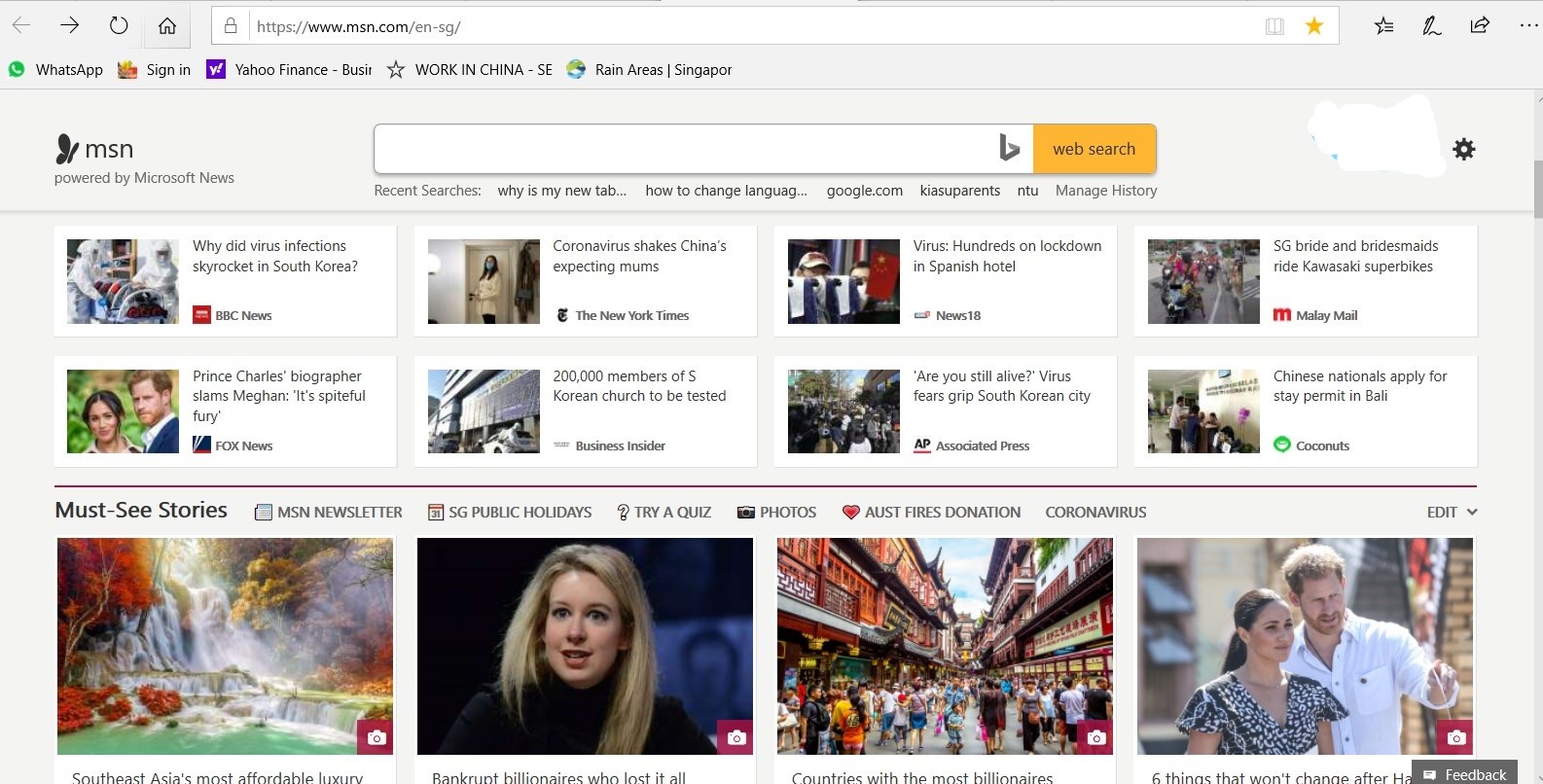
Task: Open Rain Areas Singapore bookmark
Action: pos(649,70)
